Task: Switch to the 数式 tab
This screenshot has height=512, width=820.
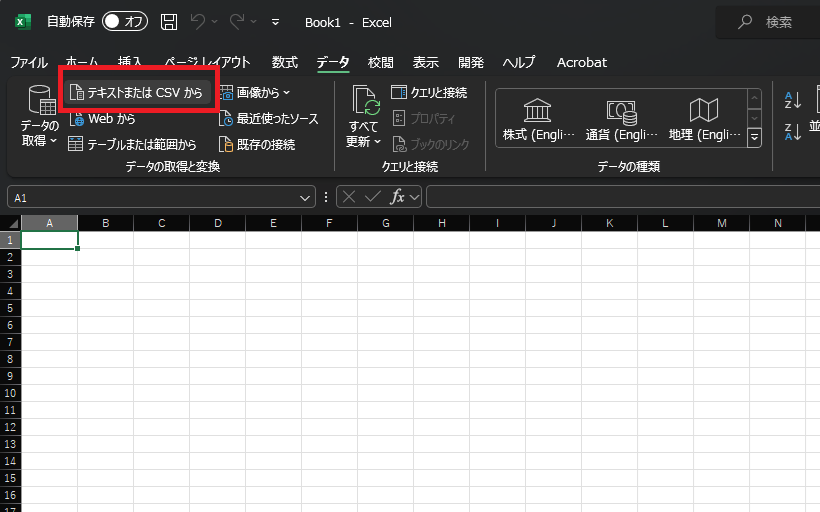Action: click(284, 62)
